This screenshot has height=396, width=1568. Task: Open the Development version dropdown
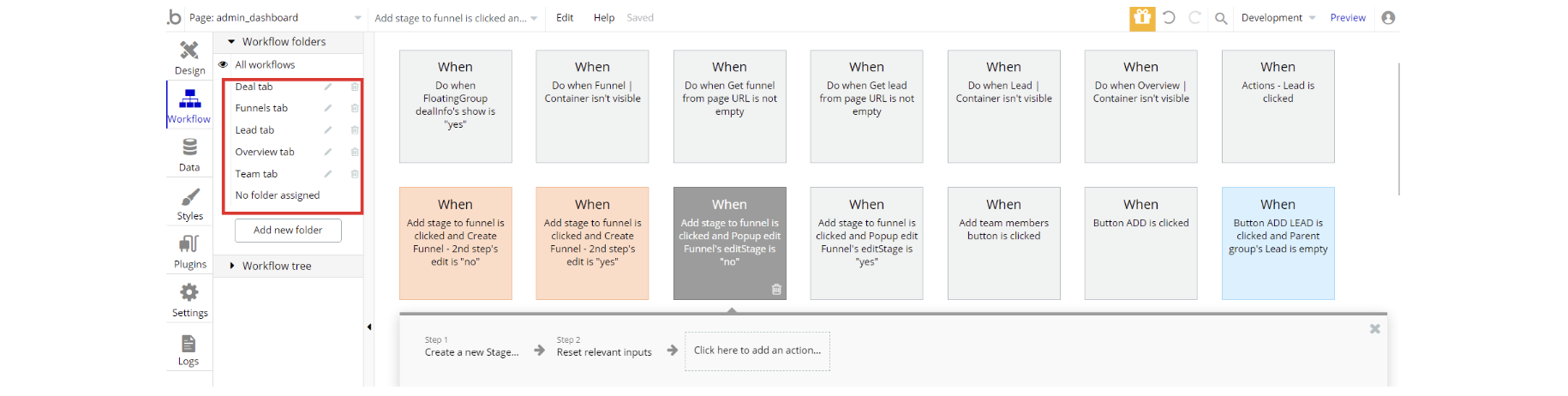click(1278, 18)
